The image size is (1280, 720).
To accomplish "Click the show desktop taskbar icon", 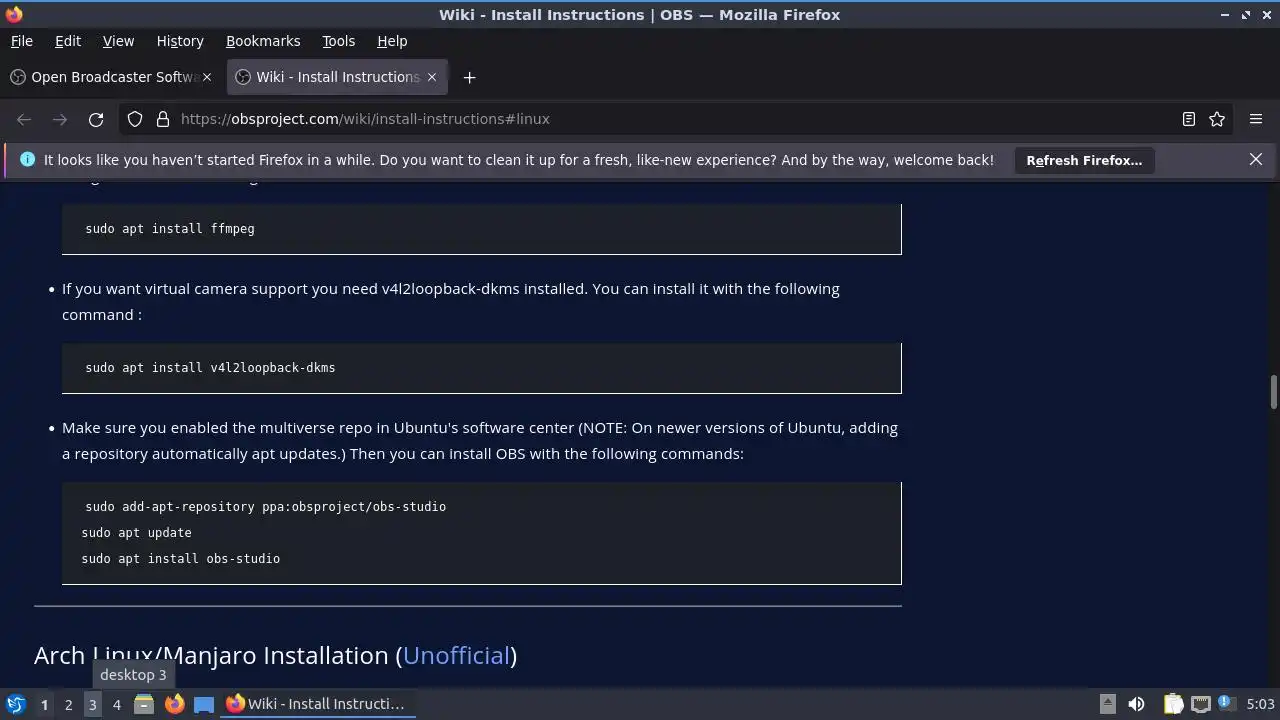I will tap(204, 704).
